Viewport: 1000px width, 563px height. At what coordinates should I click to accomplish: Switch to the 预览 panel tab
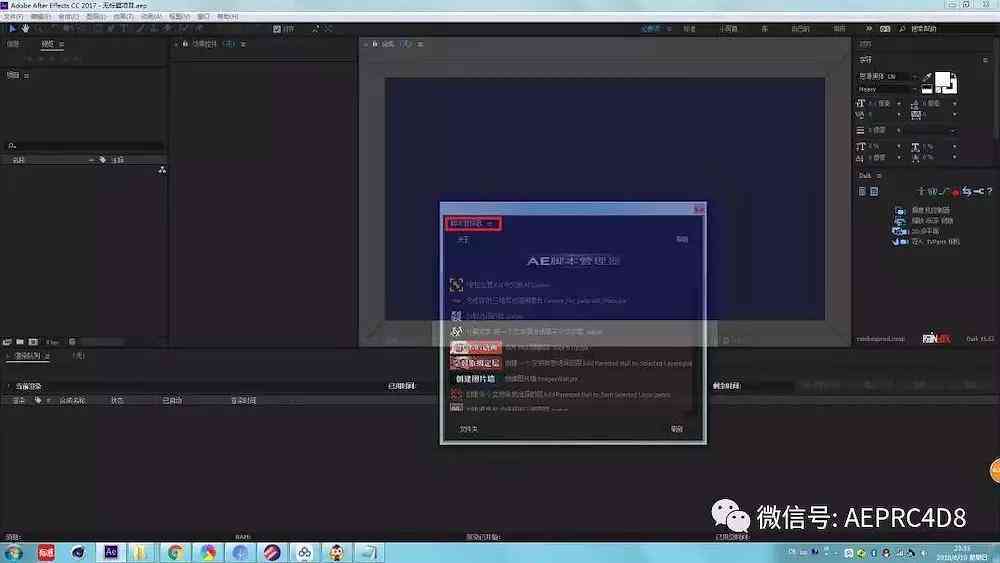47,44
